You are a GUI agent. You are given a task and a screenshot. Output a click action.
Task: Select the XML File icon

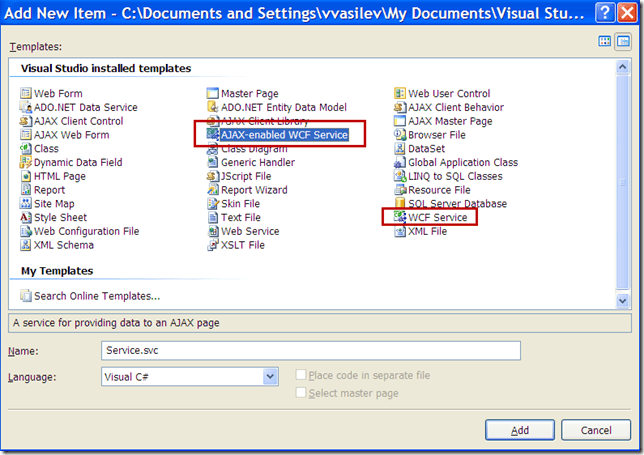(400, 231)
